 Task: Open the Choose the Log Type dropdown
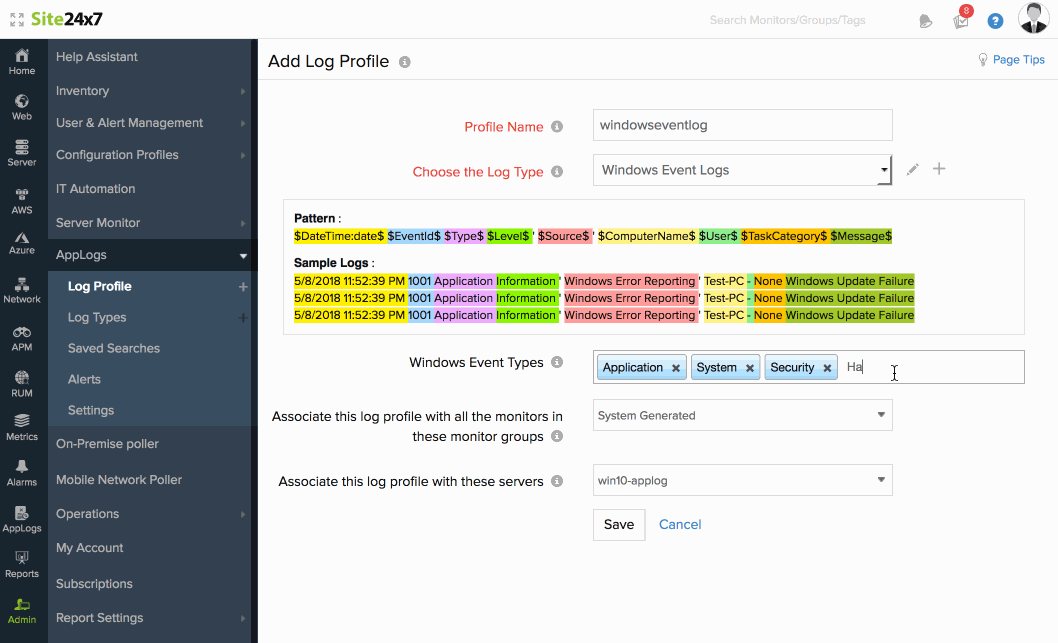741,170
